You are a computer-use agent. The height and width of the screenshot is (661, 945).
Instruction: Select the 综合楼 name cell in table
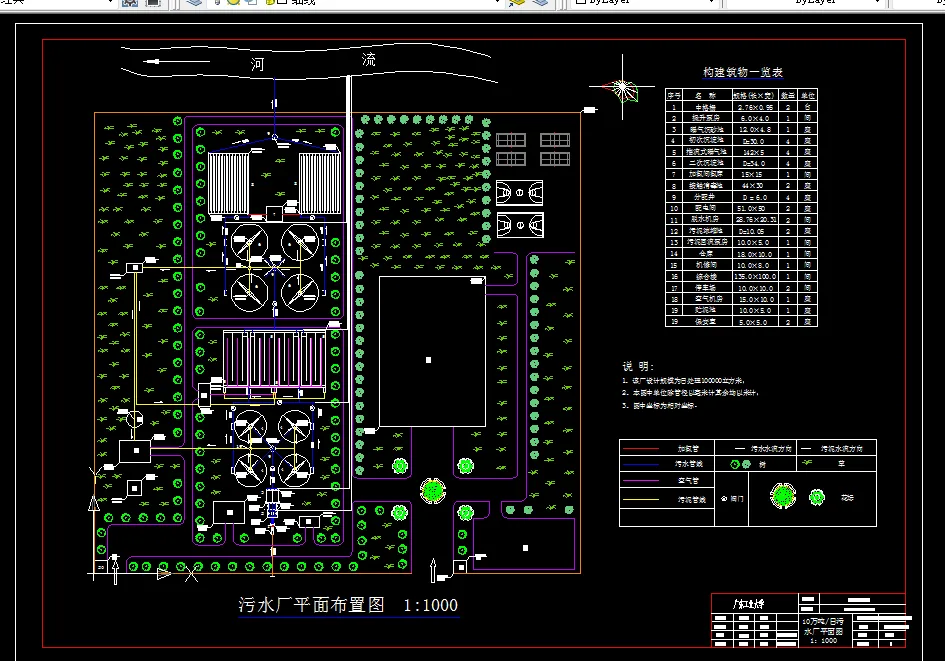[706, 277]
